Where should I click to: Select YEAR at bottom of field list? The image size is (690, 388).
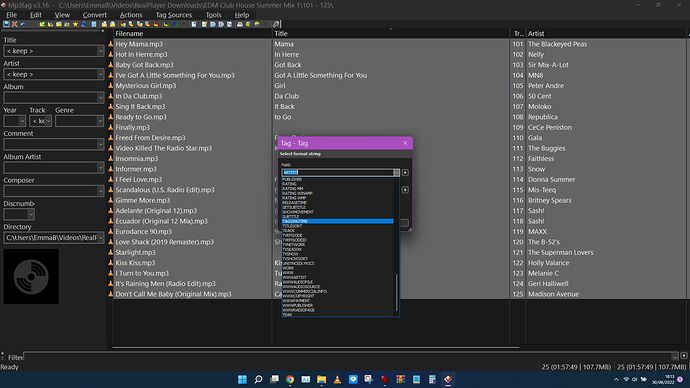point(338,315)
